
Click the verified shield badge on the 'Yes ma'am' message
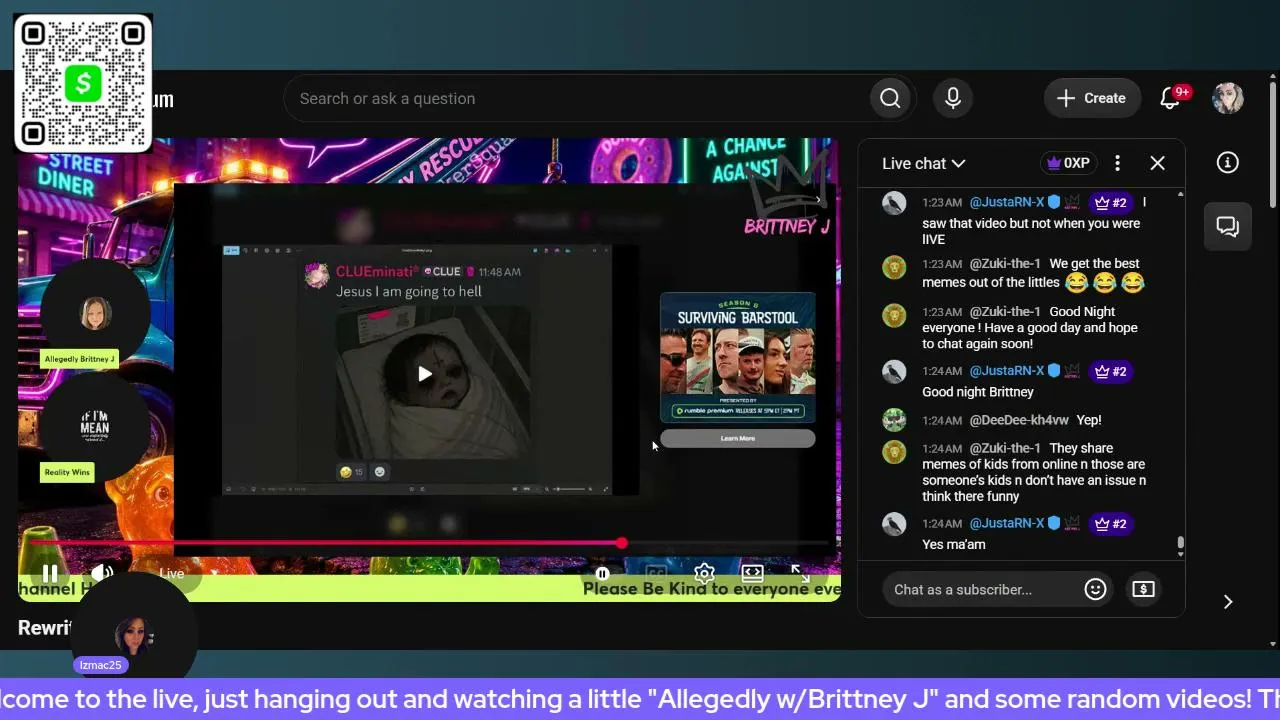[1053, 523]
